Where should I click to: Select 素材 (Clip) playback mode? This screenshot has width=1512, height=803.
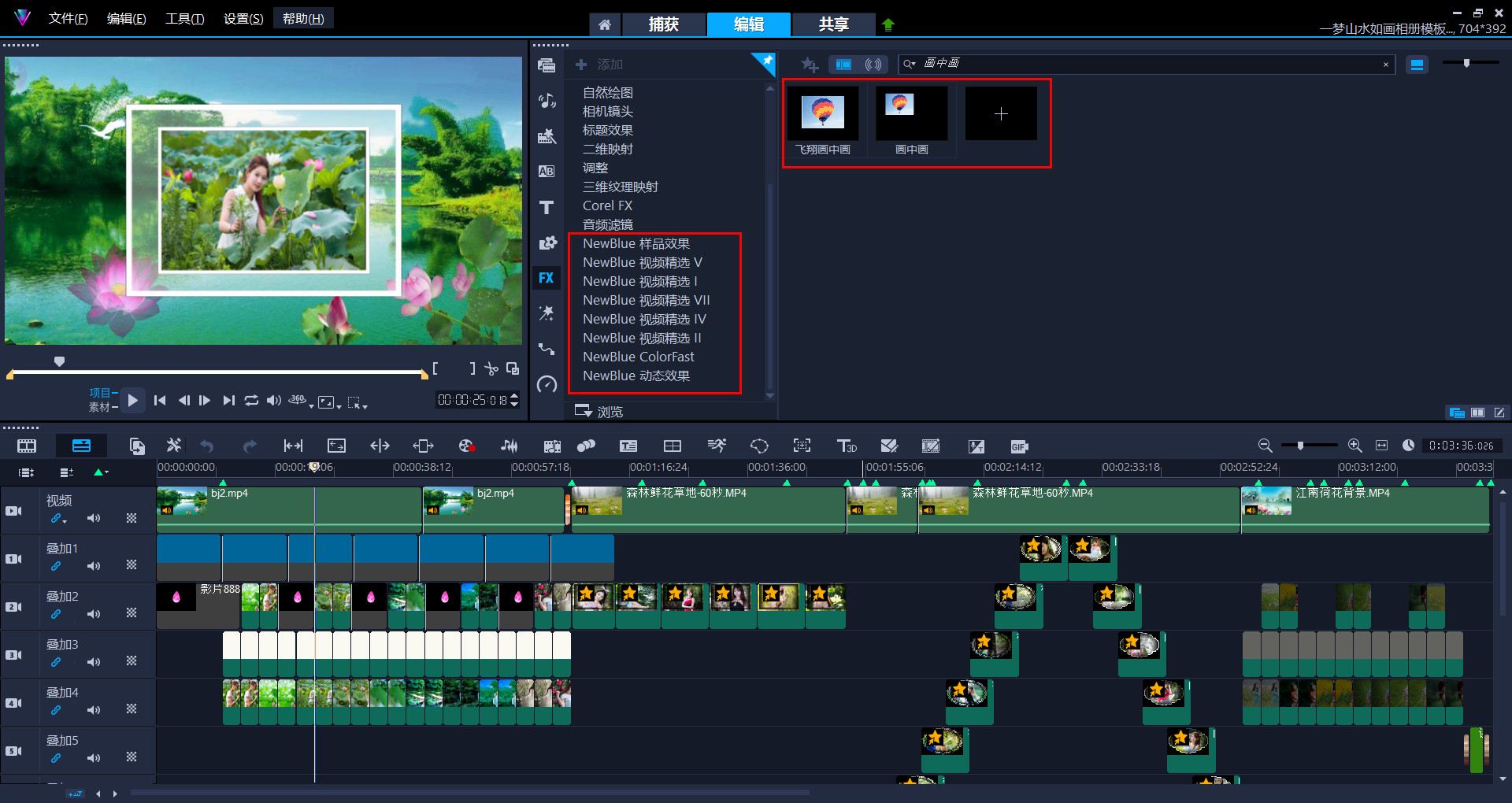[x=100, y=407]
